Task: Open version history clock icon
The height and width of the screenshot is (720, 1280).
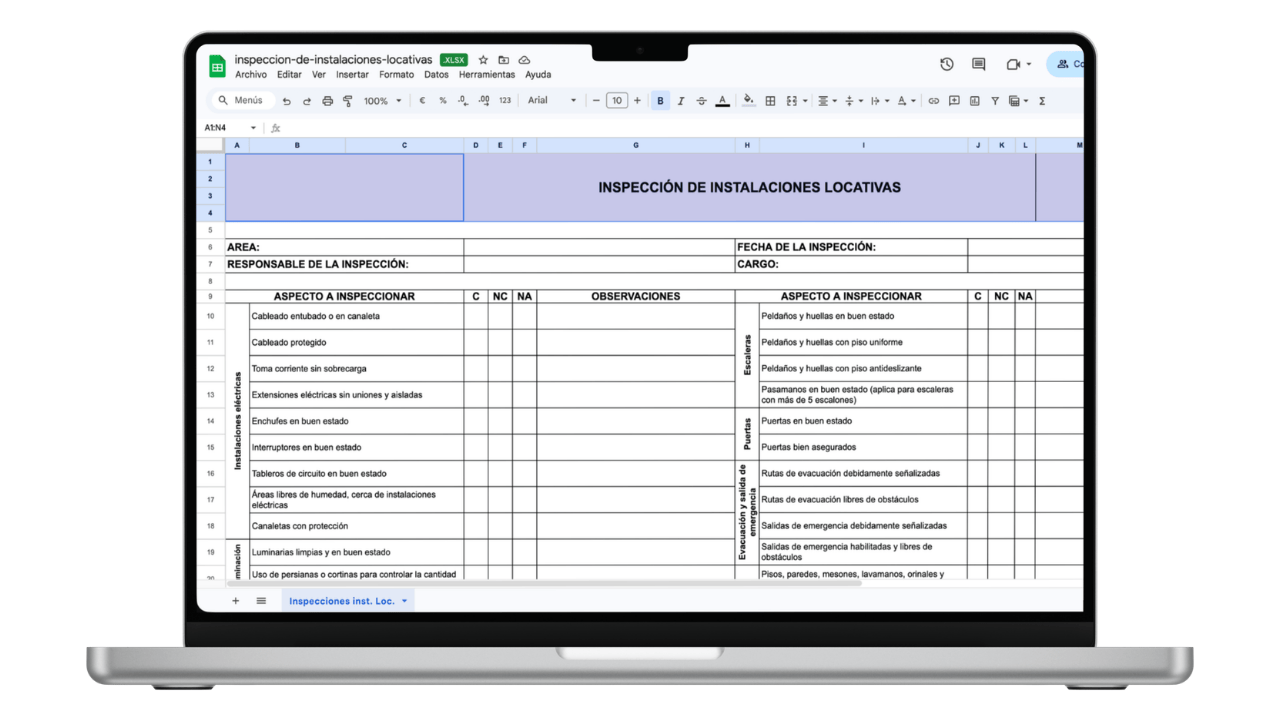Action: (x=947, y=64)
